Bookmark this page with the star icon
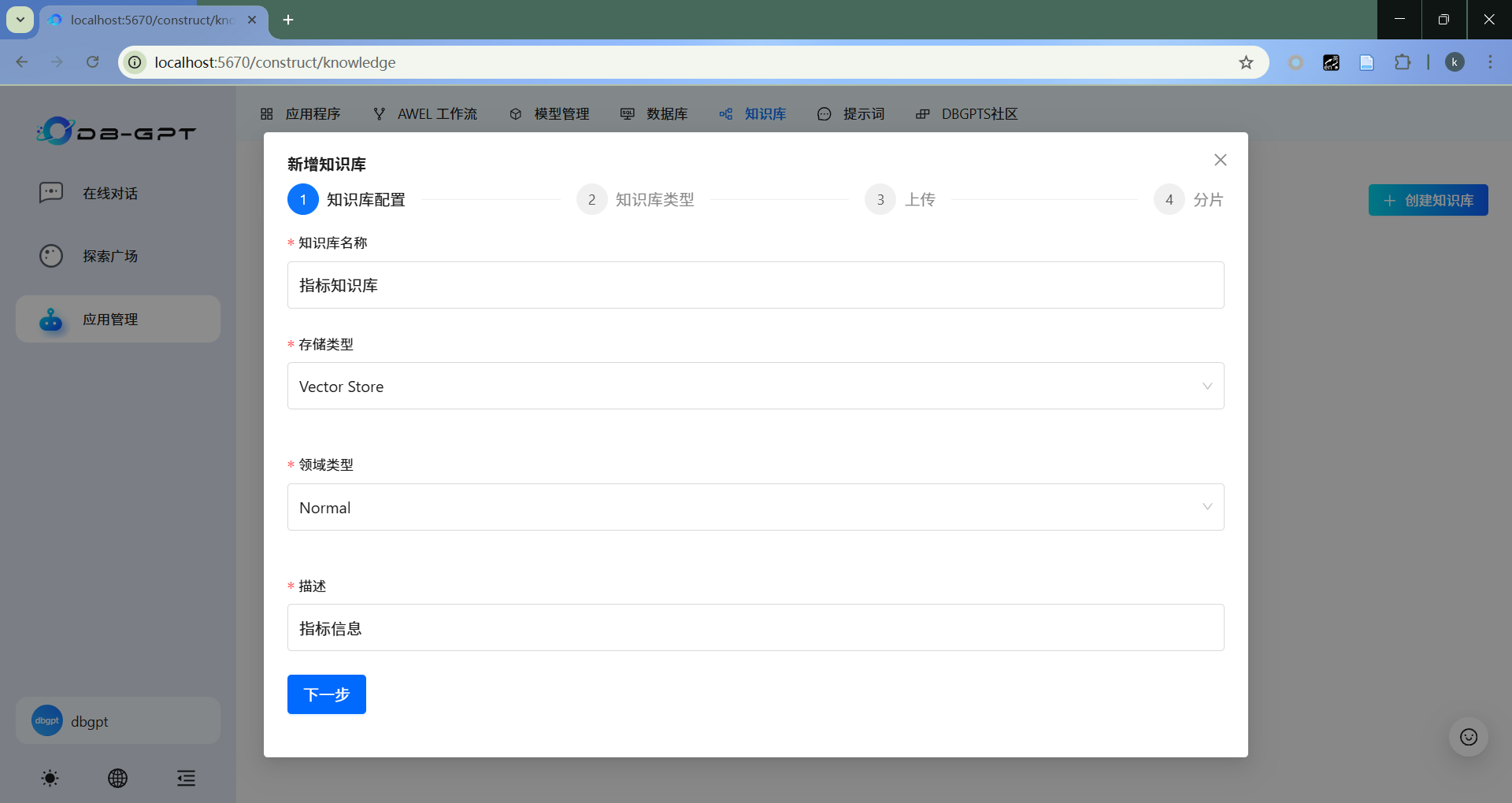This screenshot has width=1512, height=803. click(x=1245, y=62)
